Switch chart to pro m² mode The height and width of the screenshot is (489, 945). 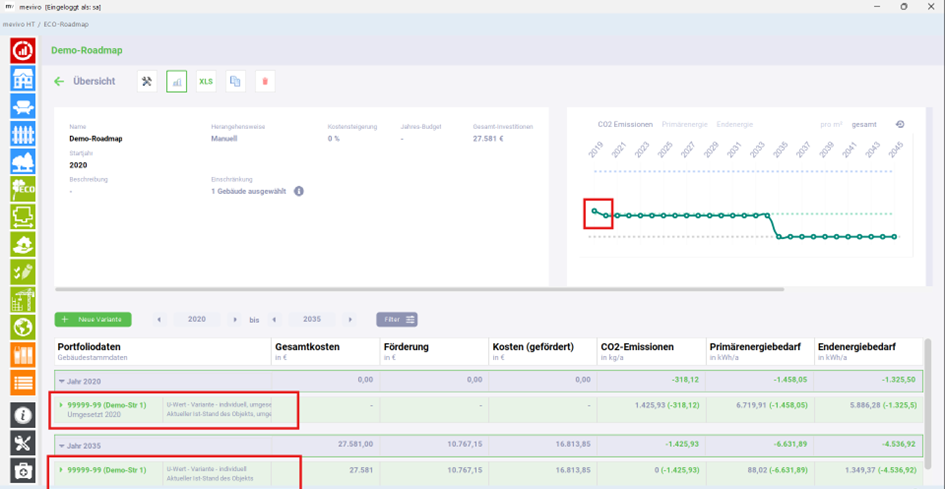tap(832, 124)
